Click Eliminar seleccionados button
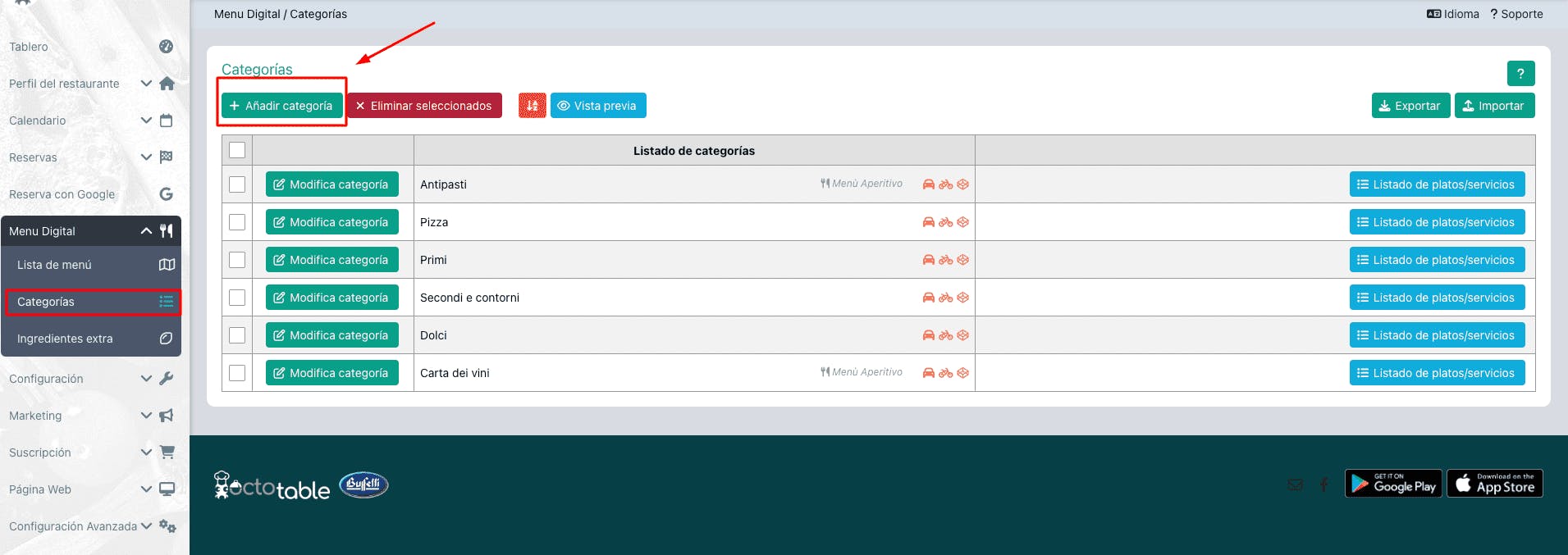 point(424,106)
